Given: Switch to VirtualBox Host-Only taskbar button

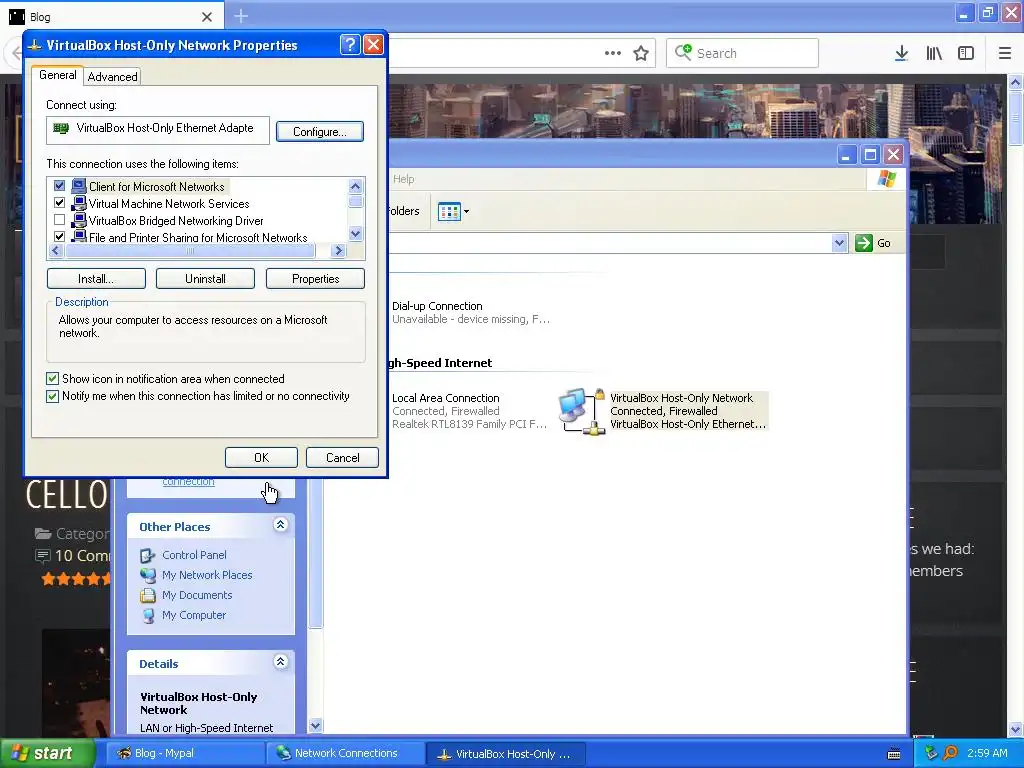Looking at the screenshot, I should coord(505,754).
